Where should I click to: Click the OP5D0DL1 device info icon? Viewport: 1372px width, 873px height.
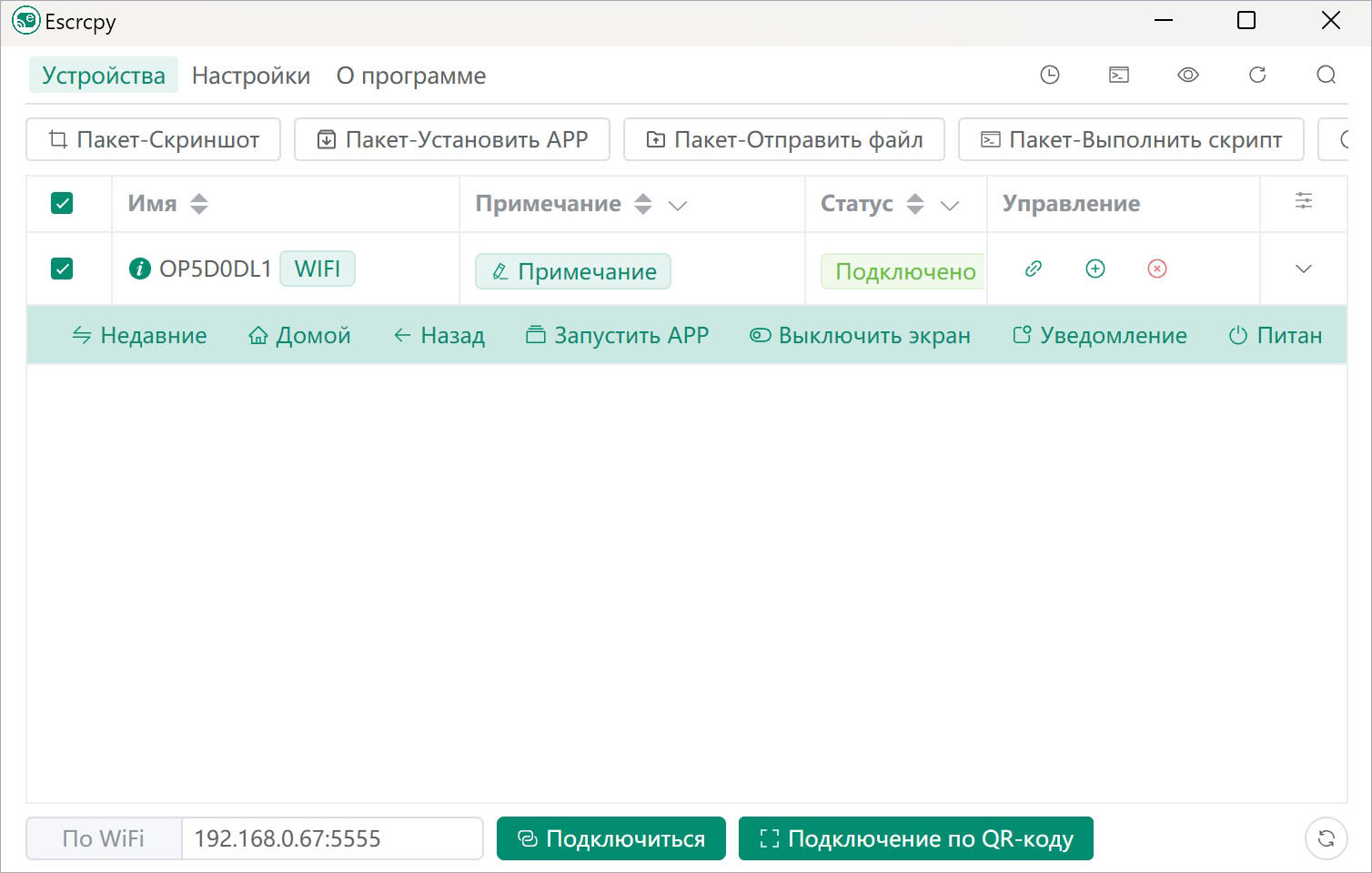pos(139,269)
